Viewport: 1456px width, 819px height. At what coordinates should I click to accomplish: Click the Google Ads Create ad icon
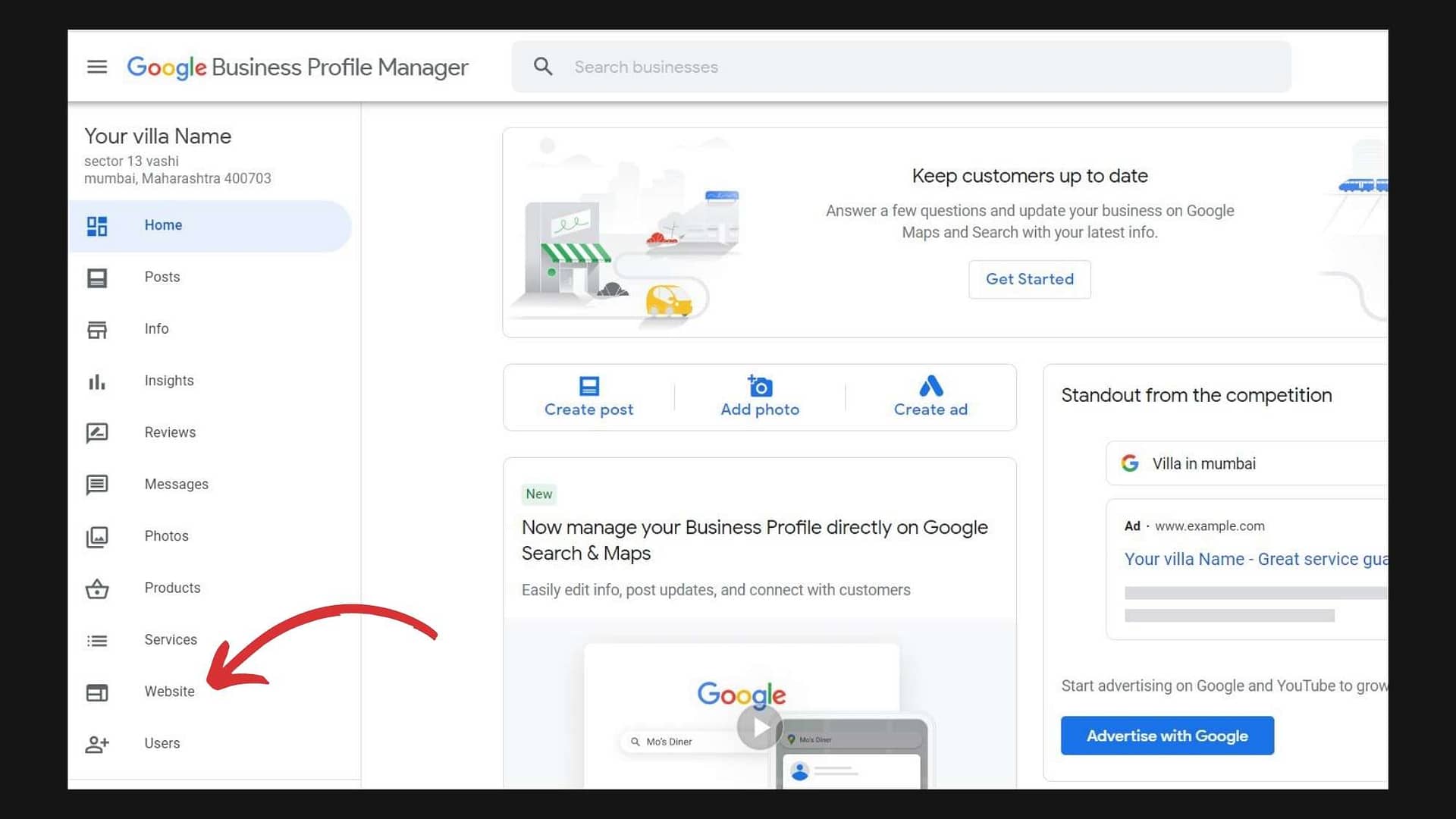coord(930,386)
